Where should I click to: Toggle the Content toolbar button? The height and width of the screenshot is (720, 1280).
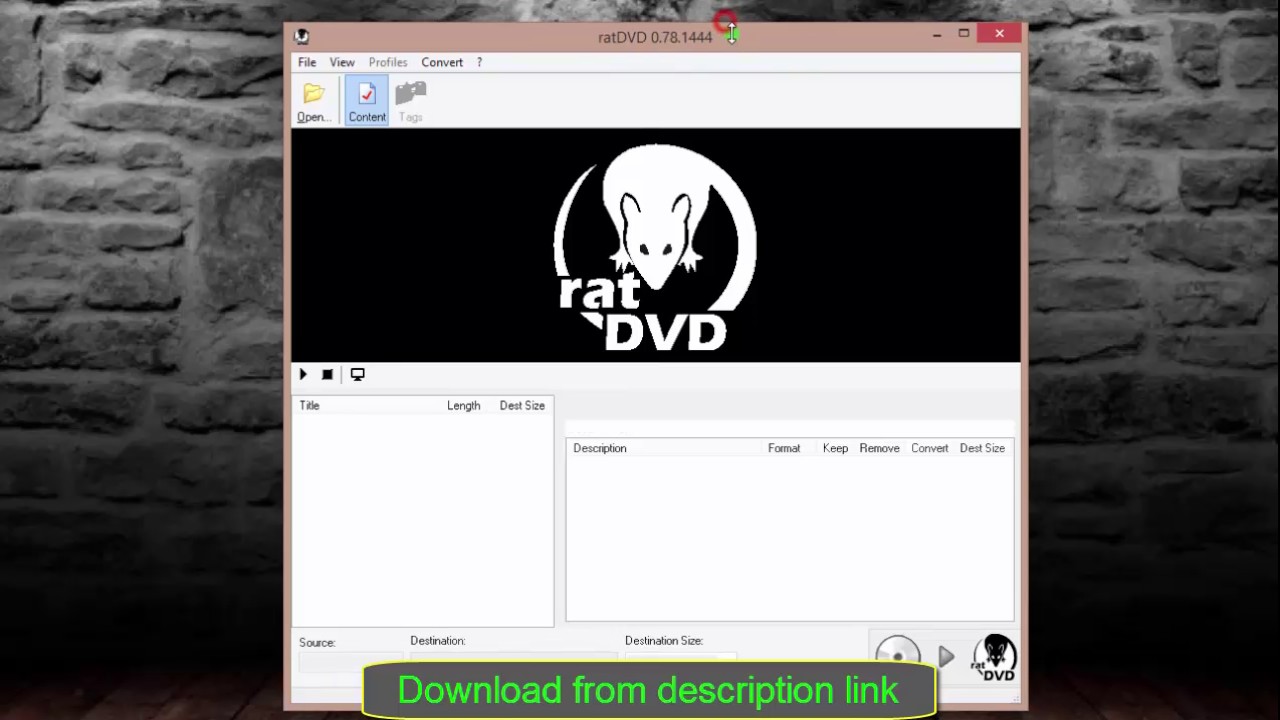point(367,102)
